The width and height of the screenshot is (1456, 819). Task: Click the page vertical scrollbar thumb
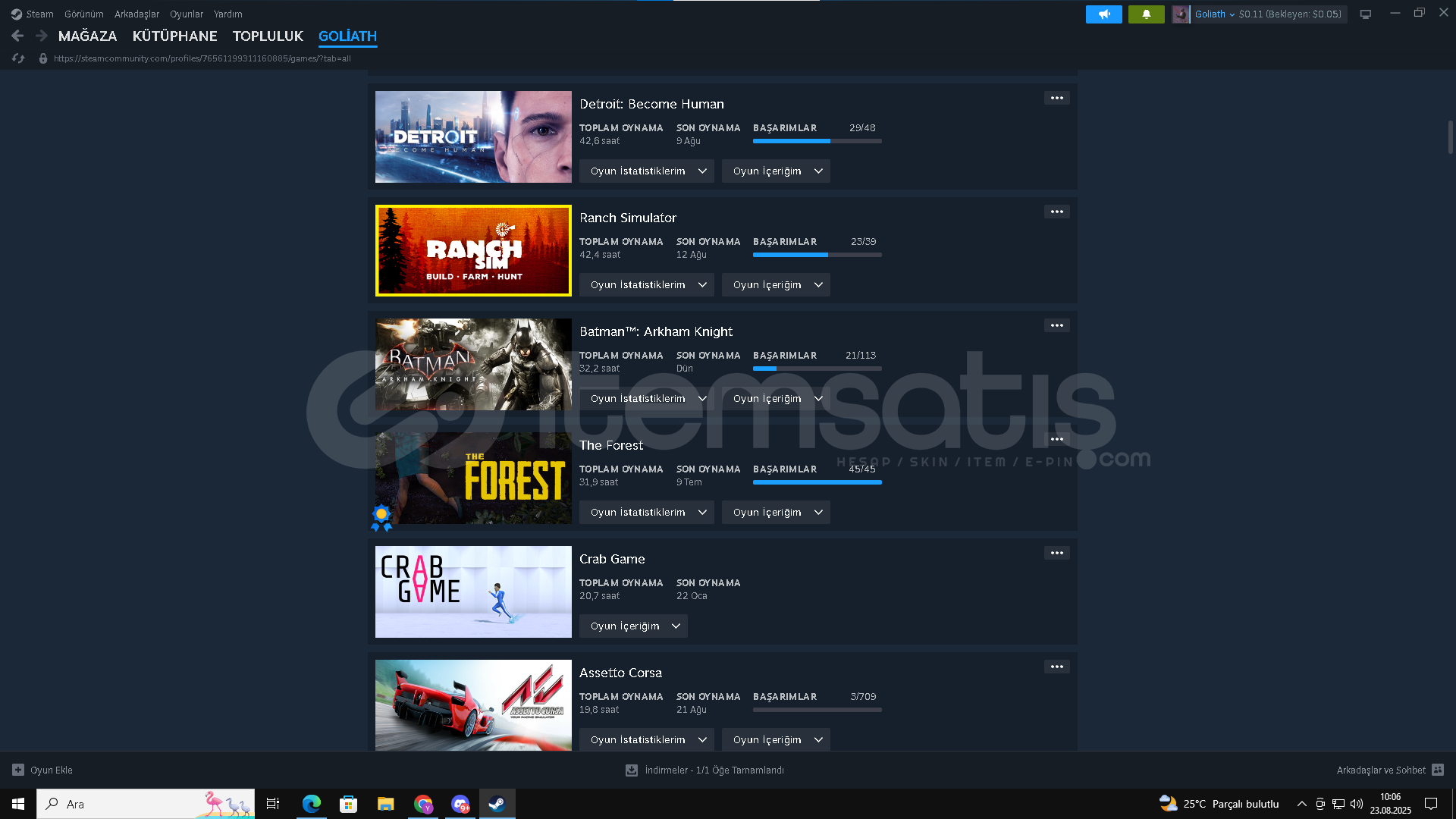[1451, 137]
